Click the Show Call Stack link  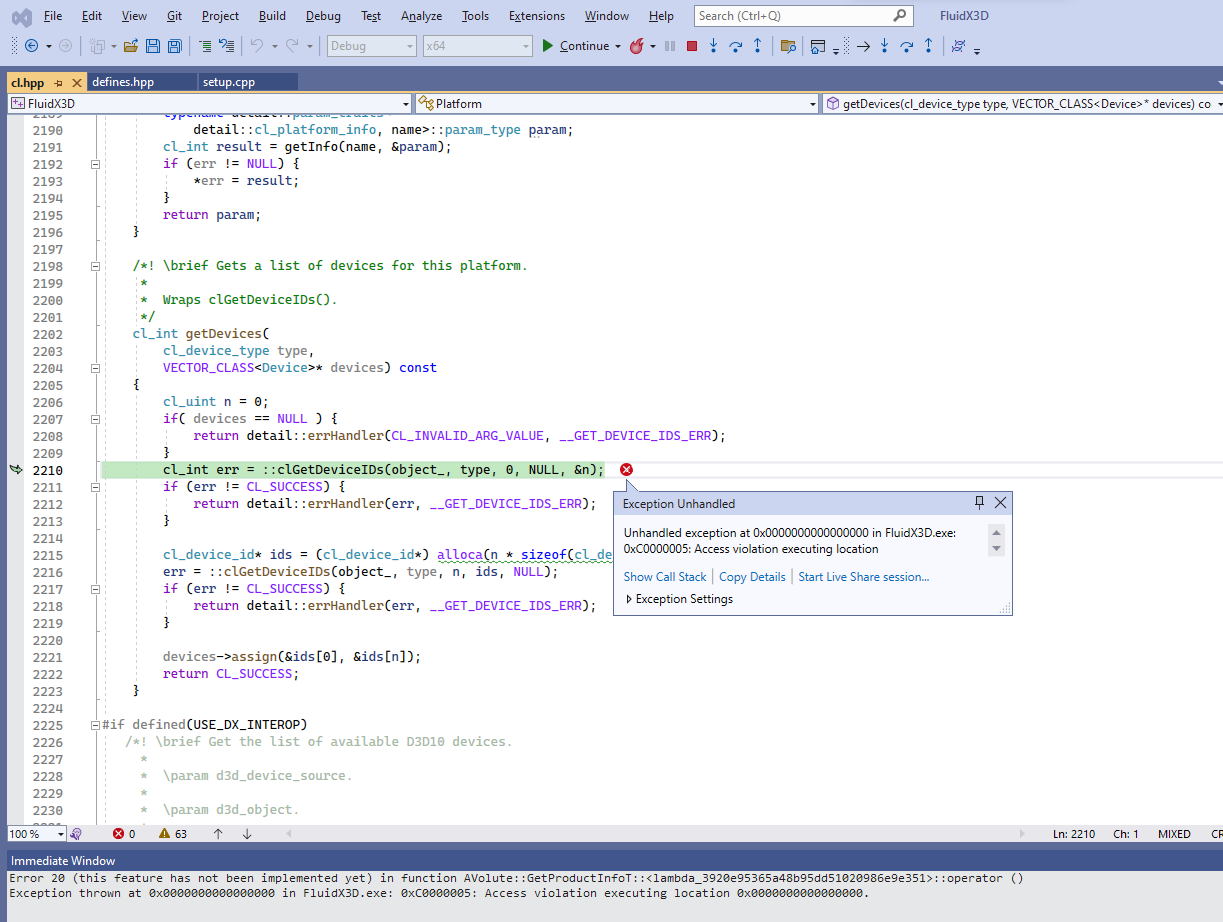(x=665, y=576)
